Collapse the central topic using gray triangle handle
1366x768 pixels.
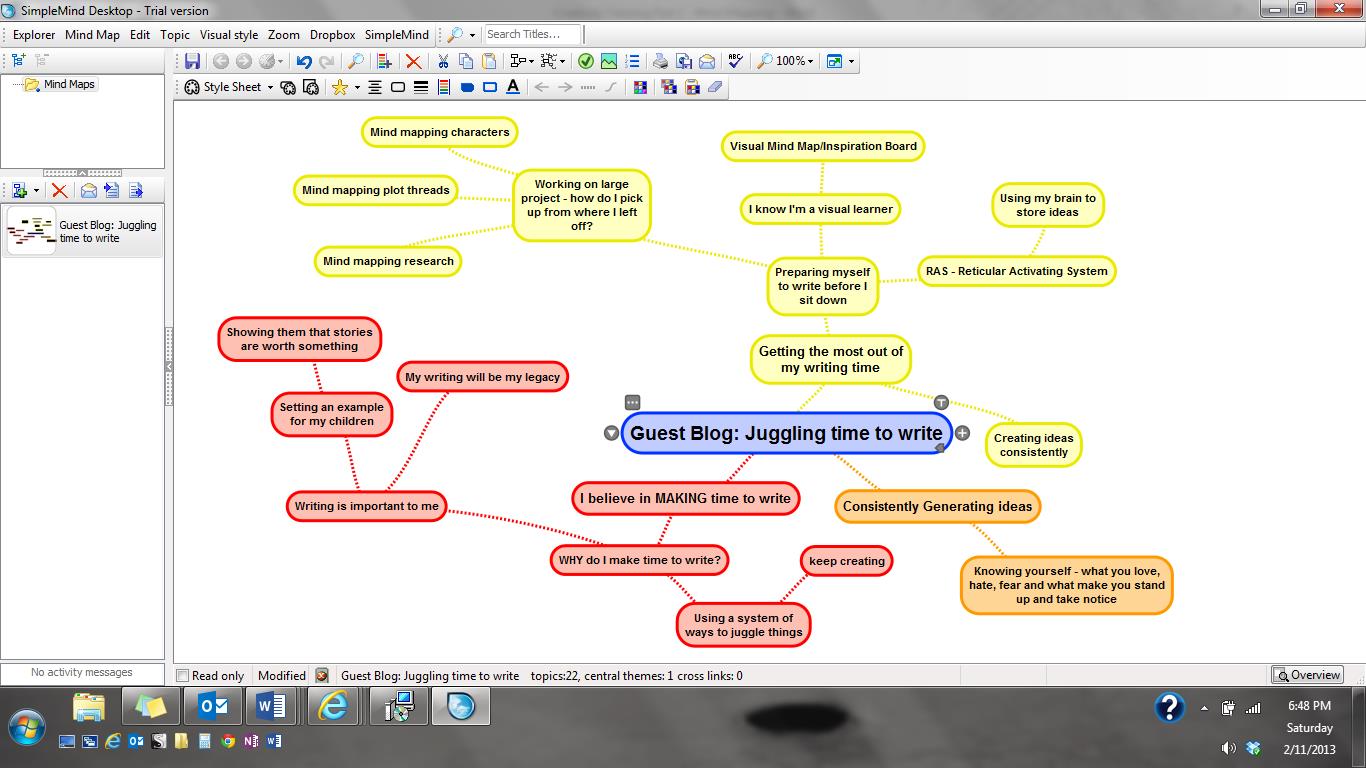pos(612,433)
